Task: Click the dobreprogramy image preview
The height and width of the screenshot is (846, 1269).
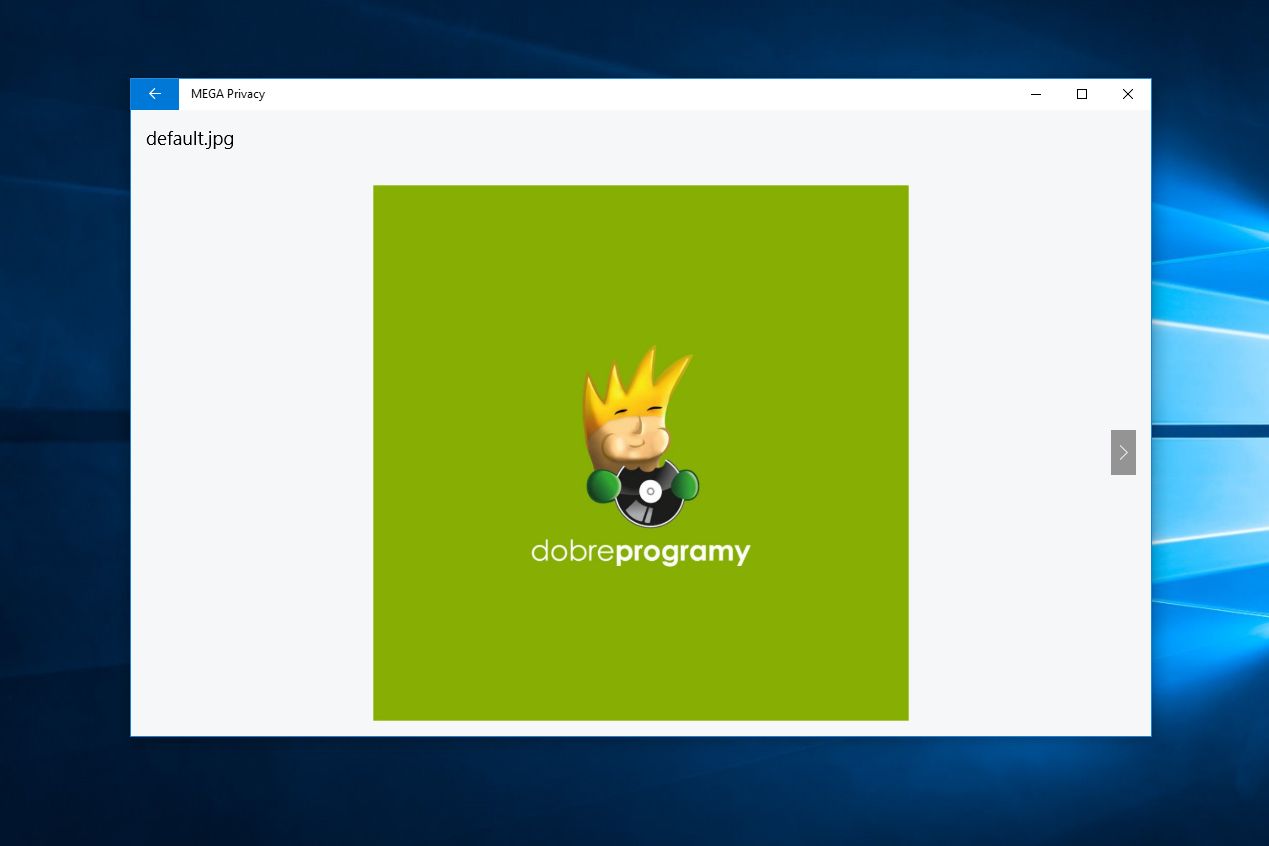Action: [x=641, y=452]
